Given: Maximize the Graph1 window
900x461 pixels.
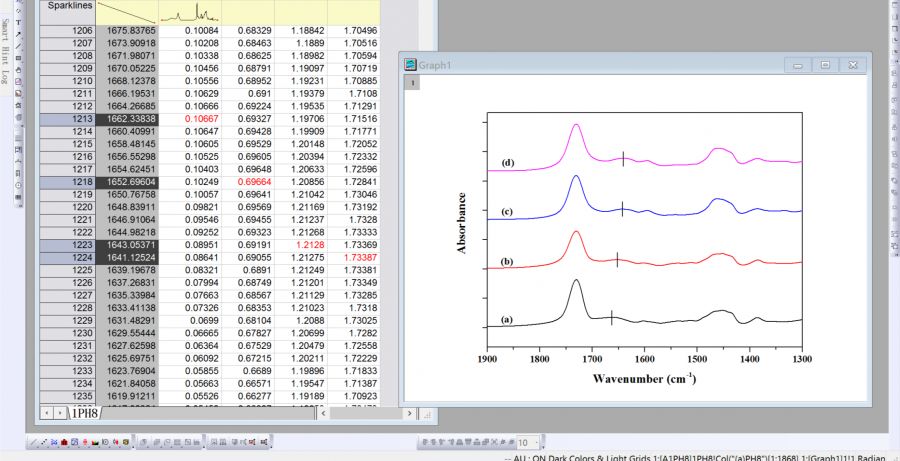Looking at the screenshot, I should pyautogui.click(x=825, y=65).
